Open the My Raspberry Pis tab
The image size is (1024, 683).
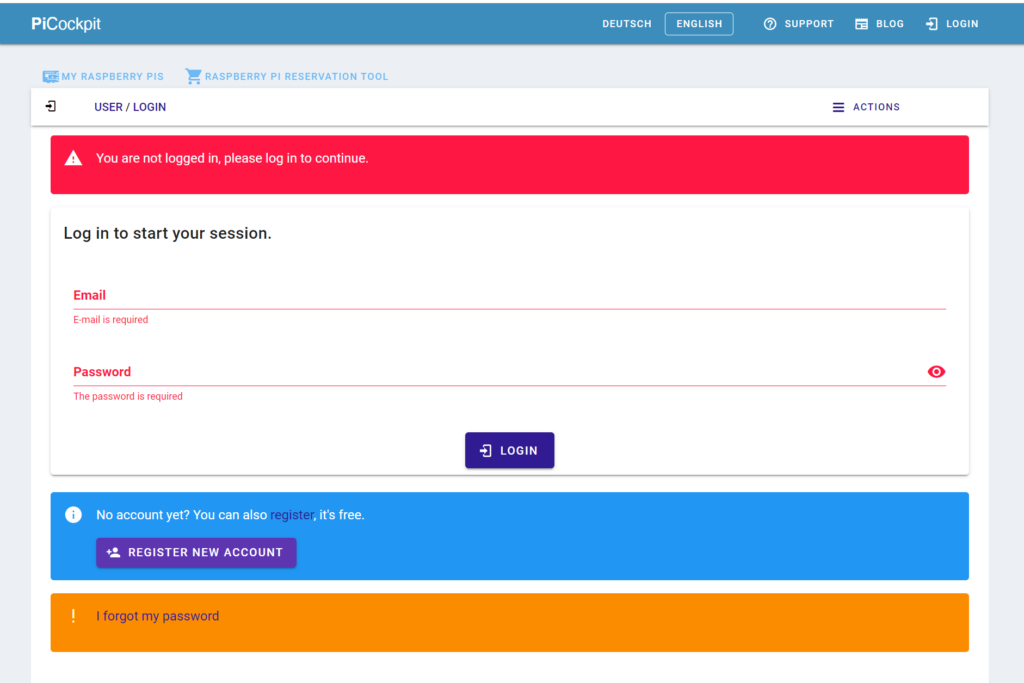click(103, 76)
